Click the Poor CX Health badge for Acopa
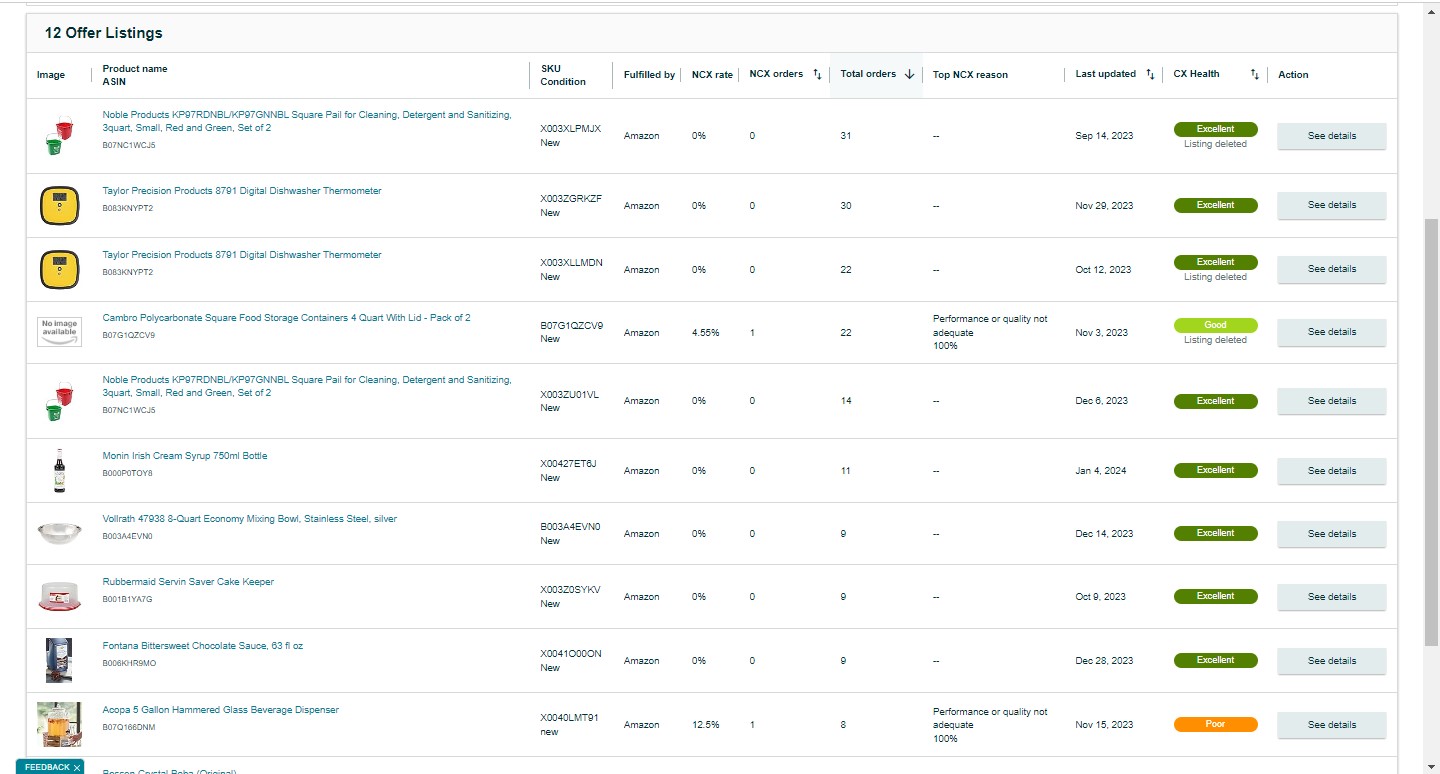The image size is (1440, 774). pyautogui.click(x=1215, y=724)
